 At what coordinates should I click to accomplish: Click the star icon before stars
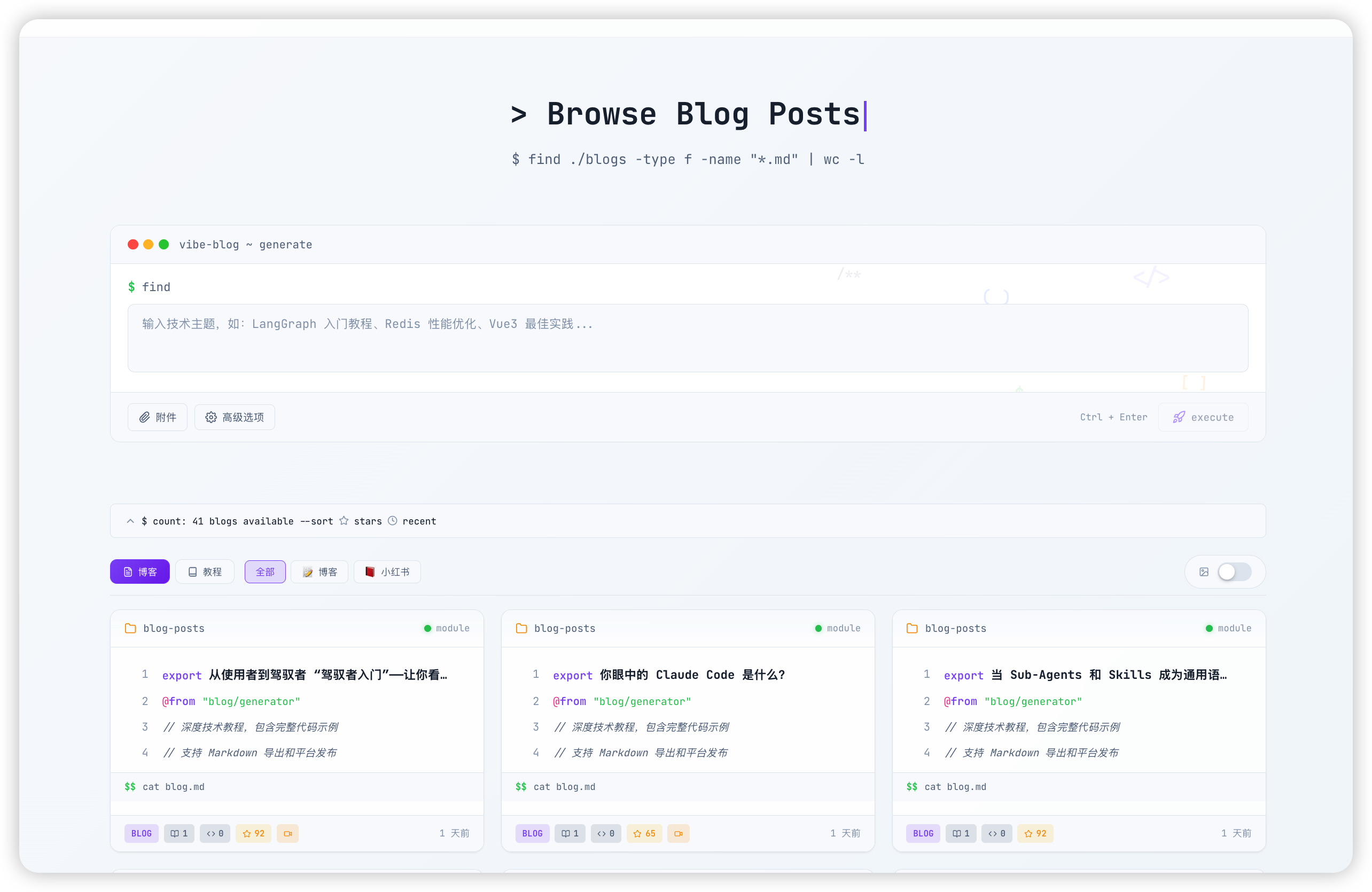[x=344, y=520]
